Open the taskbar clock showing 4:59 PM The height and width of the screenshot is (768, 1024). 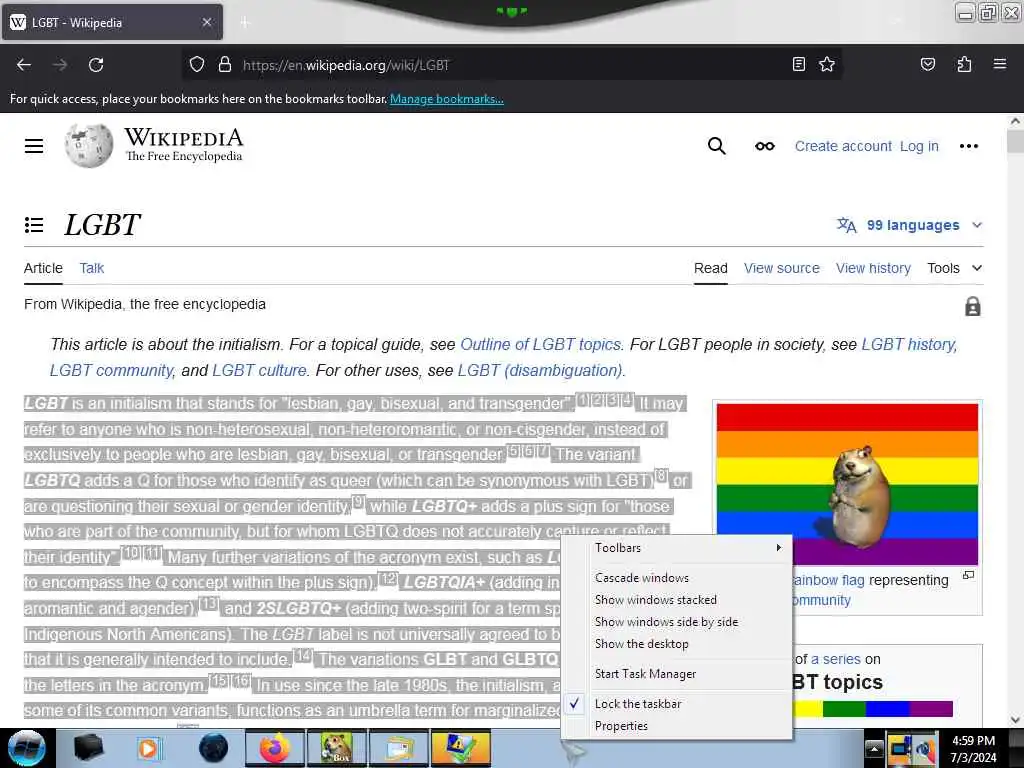pos(973,748)
